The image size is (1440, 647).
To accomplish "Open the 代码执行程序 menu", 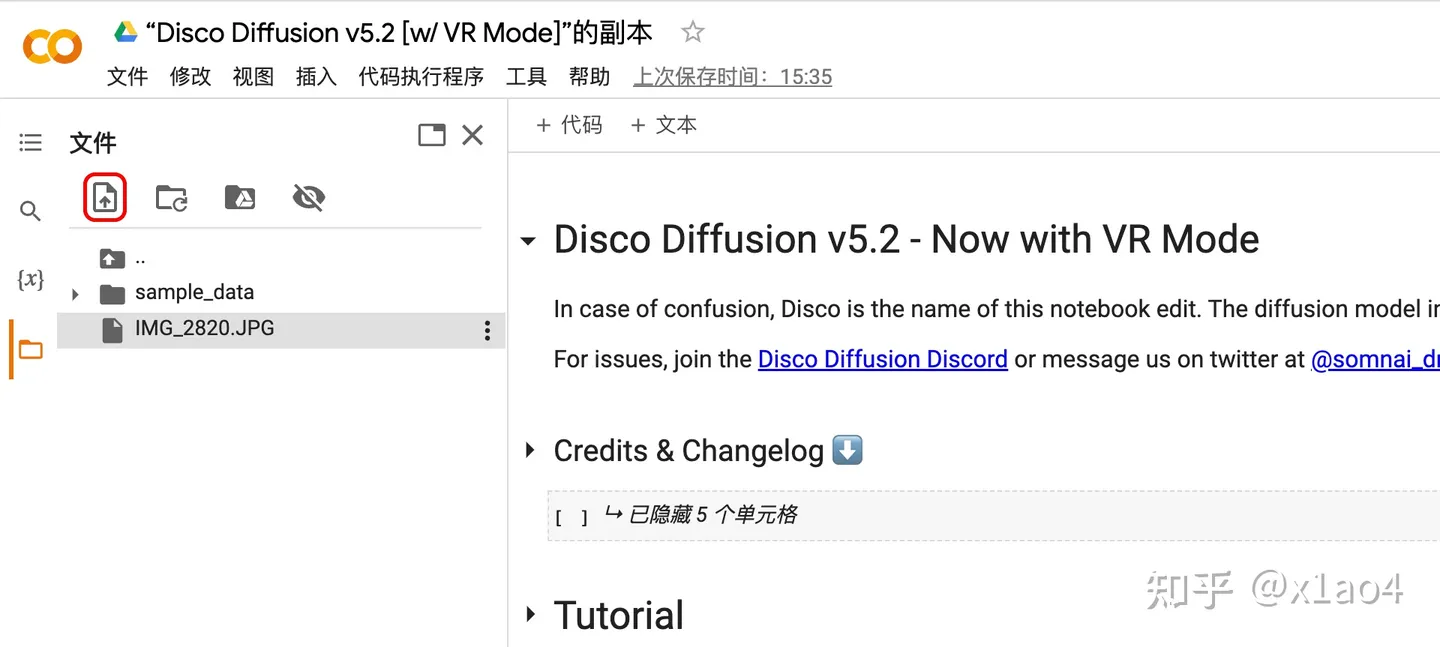I will click(x=421, y=77).
